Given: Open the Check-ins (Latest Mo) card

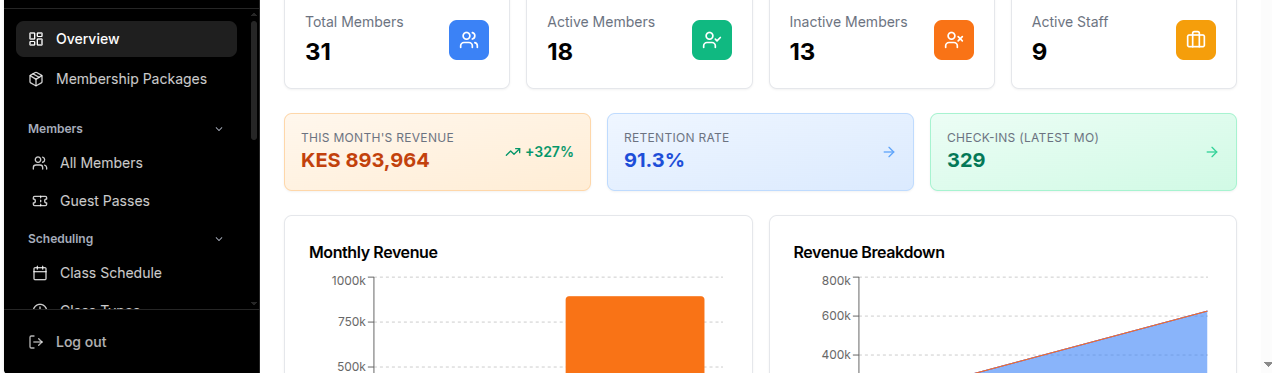Looking at the screenshot, I should 1083,152.
